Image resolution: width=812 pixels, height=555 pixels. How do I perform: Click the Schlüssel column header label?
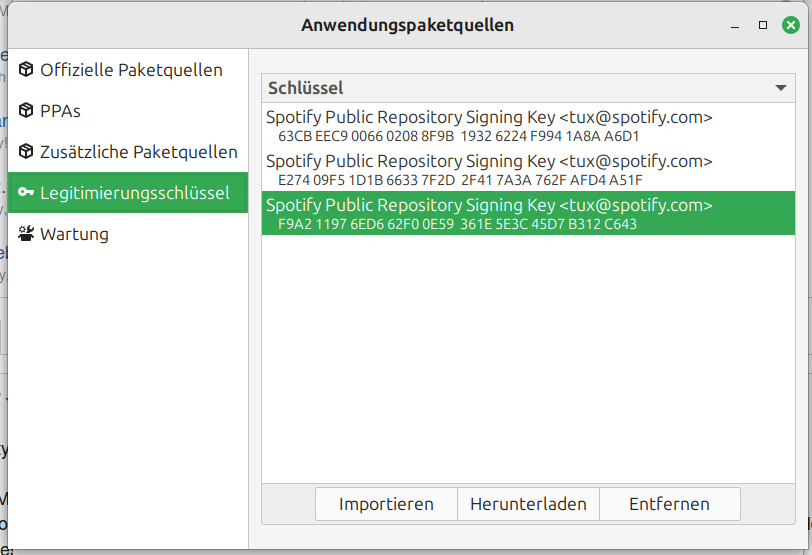point(306,88)
